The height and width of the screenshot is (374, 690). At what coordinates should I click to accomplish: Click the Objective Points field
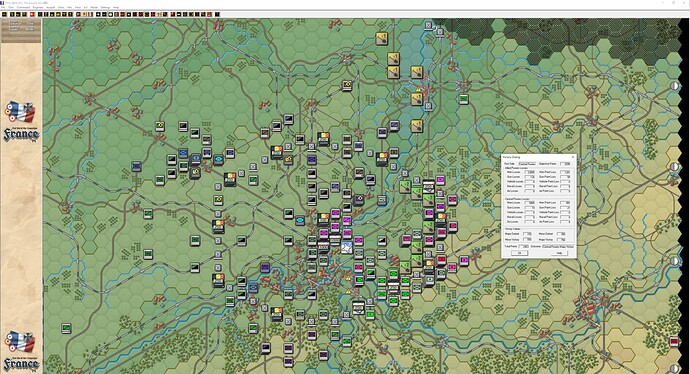click(x=565, y=164)
